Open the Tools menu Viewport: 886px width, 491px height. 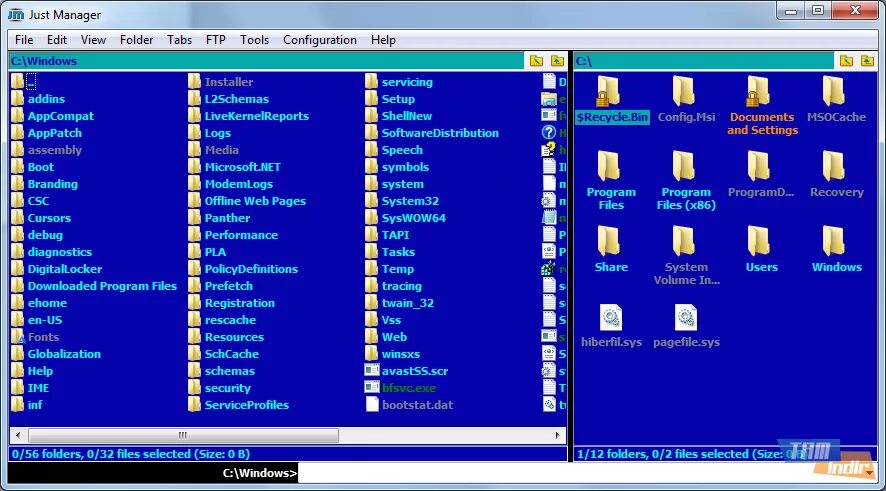254,40
